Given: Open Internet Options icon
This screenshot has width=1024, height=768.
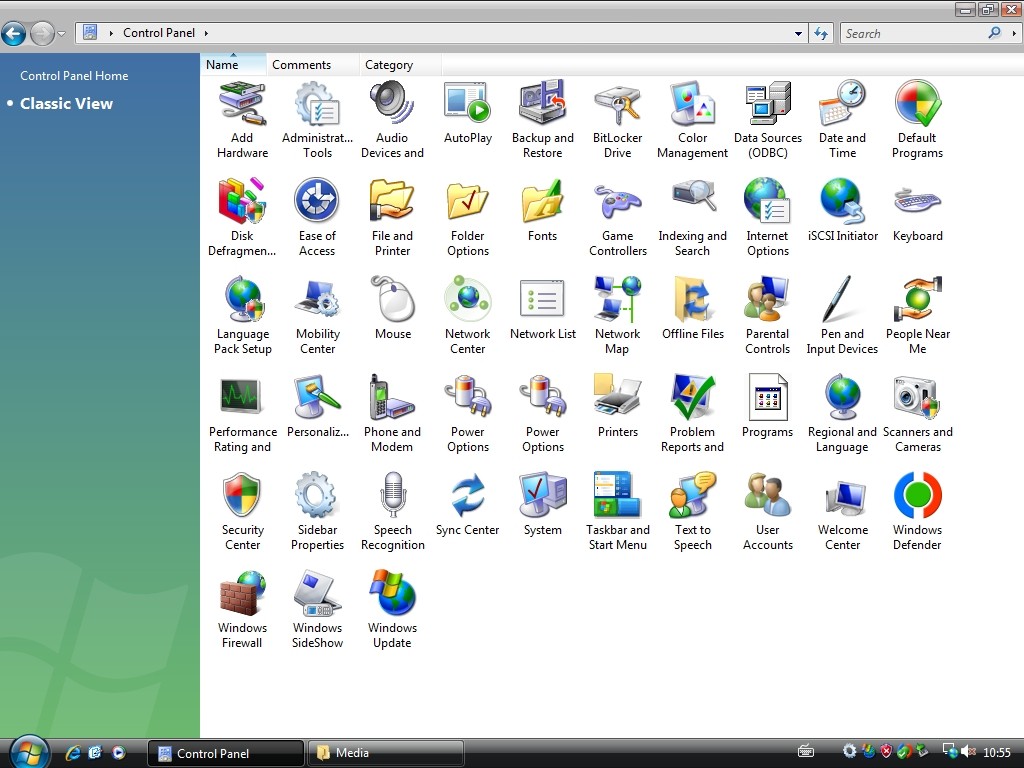Looking at the screenshot, I should click(768, 201).
